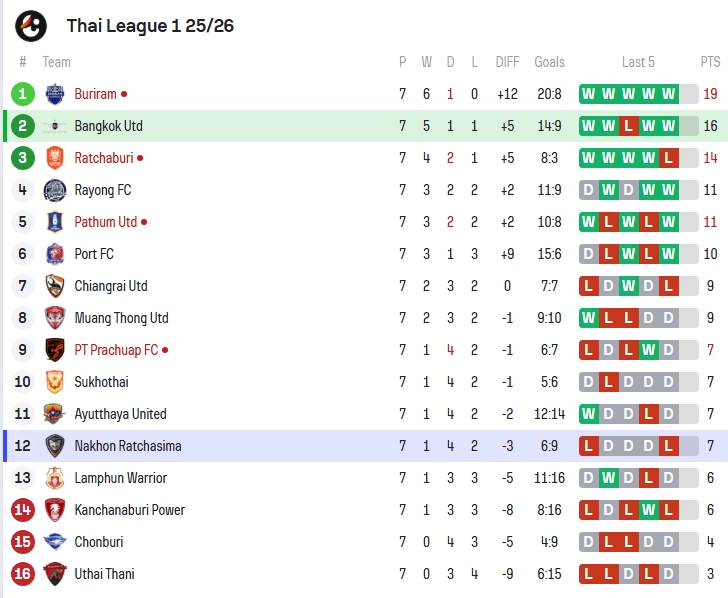
Task: Click the Uthai Thani club crest
Action: (x=54, y=574)
